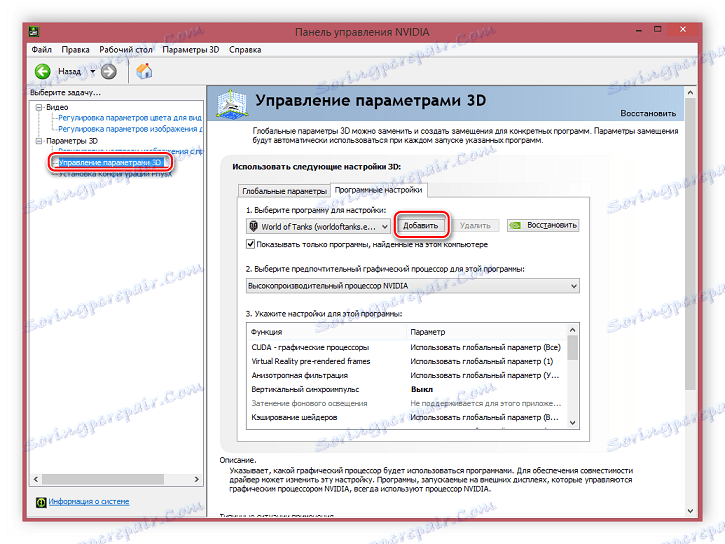Image resolution: width=725 pixels, height=544 pixels.
Task: Click the Выкл parameter value
Action: coord(422,390)
